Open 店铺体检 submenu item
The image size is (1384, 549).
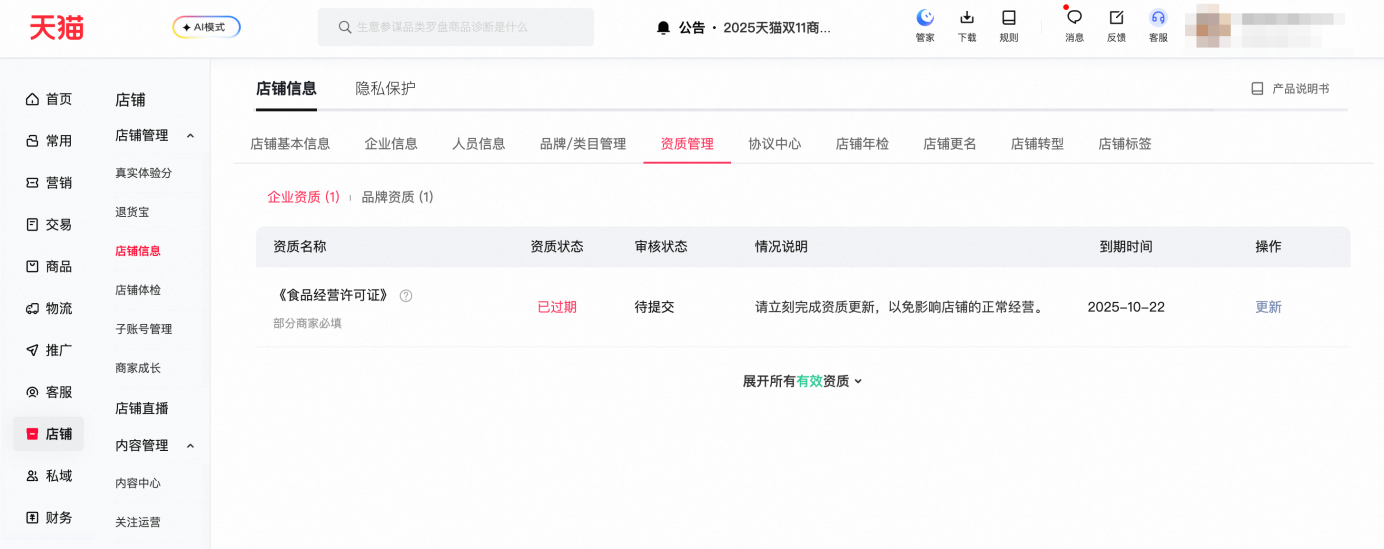pos(138,290)
